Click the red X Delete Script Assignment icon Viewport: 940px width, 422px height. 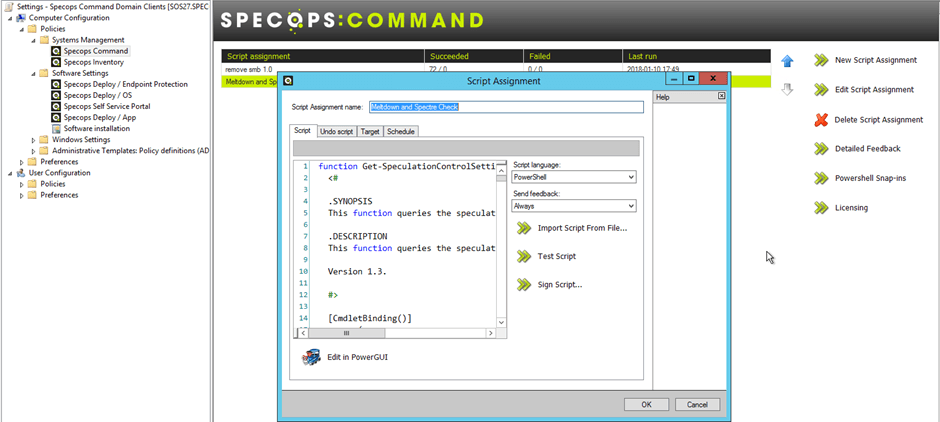click(x=821, y=119)
